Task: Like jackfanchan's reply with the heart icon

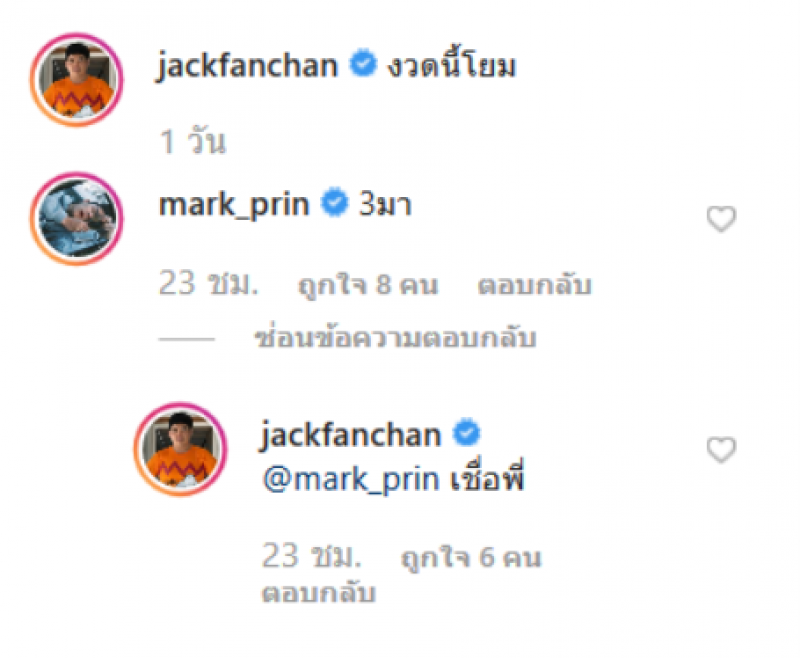Action: (x=721, y=449)
